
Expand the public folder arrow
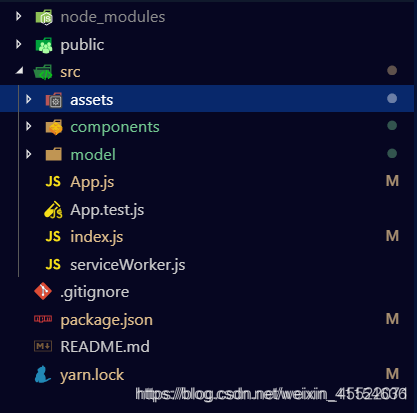click(19, 44)
